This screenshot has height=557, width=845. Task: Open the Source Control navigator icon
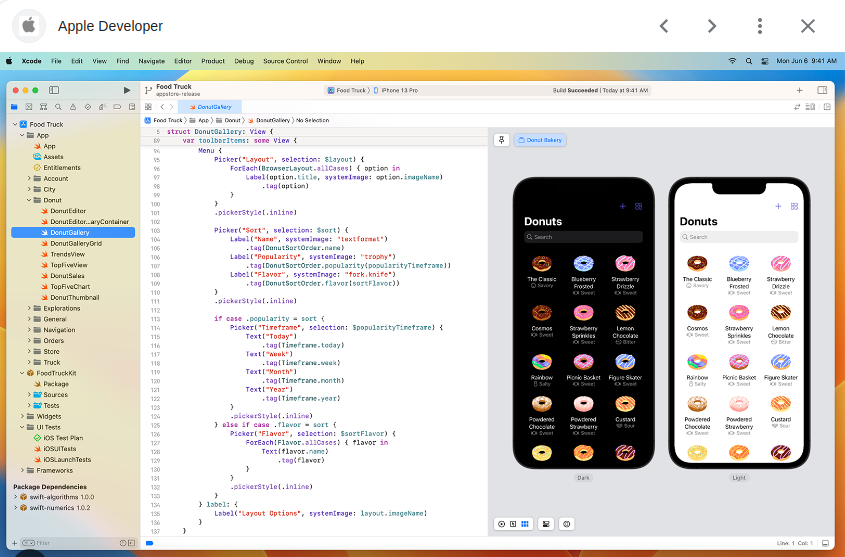pyautogui.click(x=29, y=107)
